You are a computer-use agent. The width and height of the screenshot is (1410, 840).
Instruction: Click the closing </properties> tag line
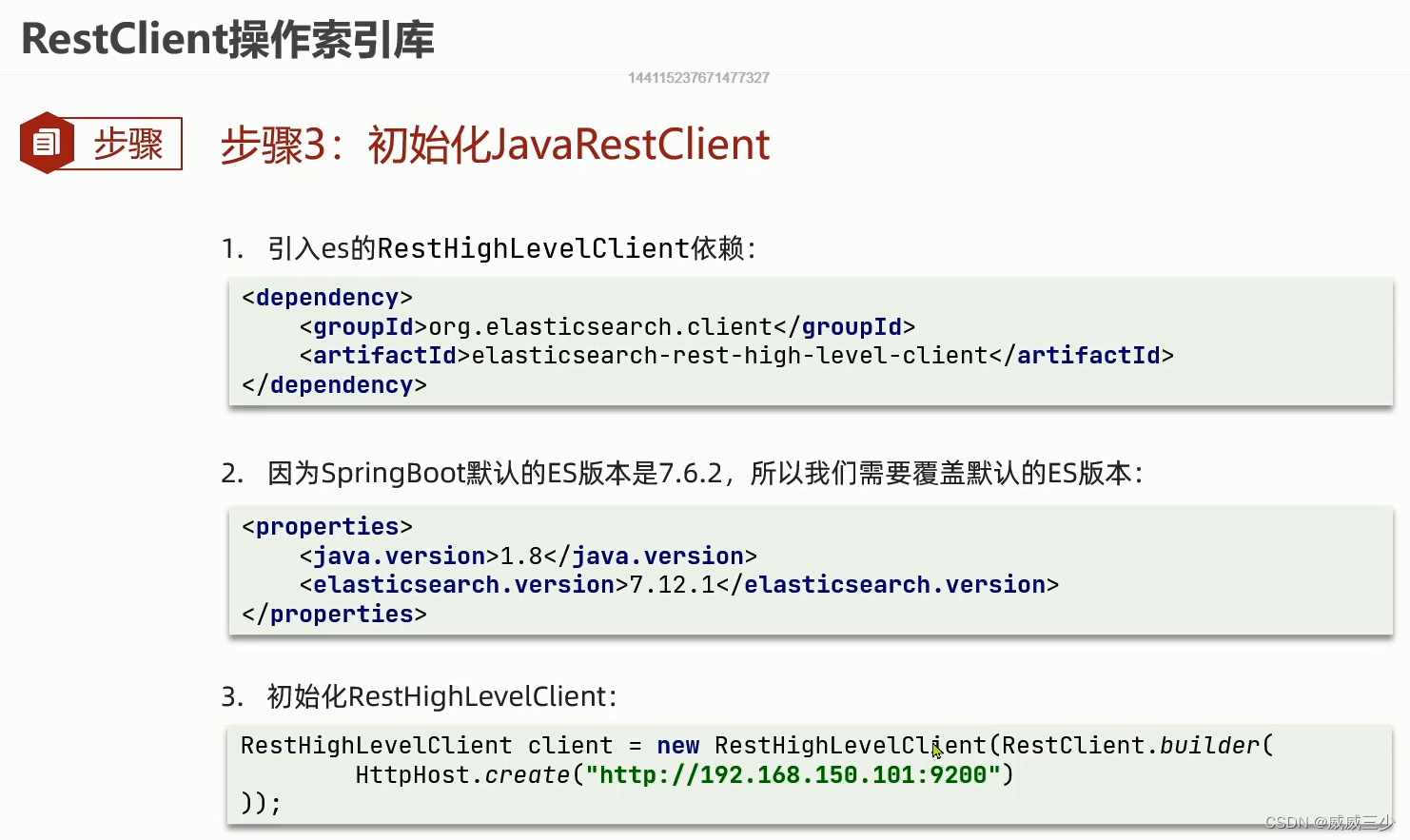[334, 614]
